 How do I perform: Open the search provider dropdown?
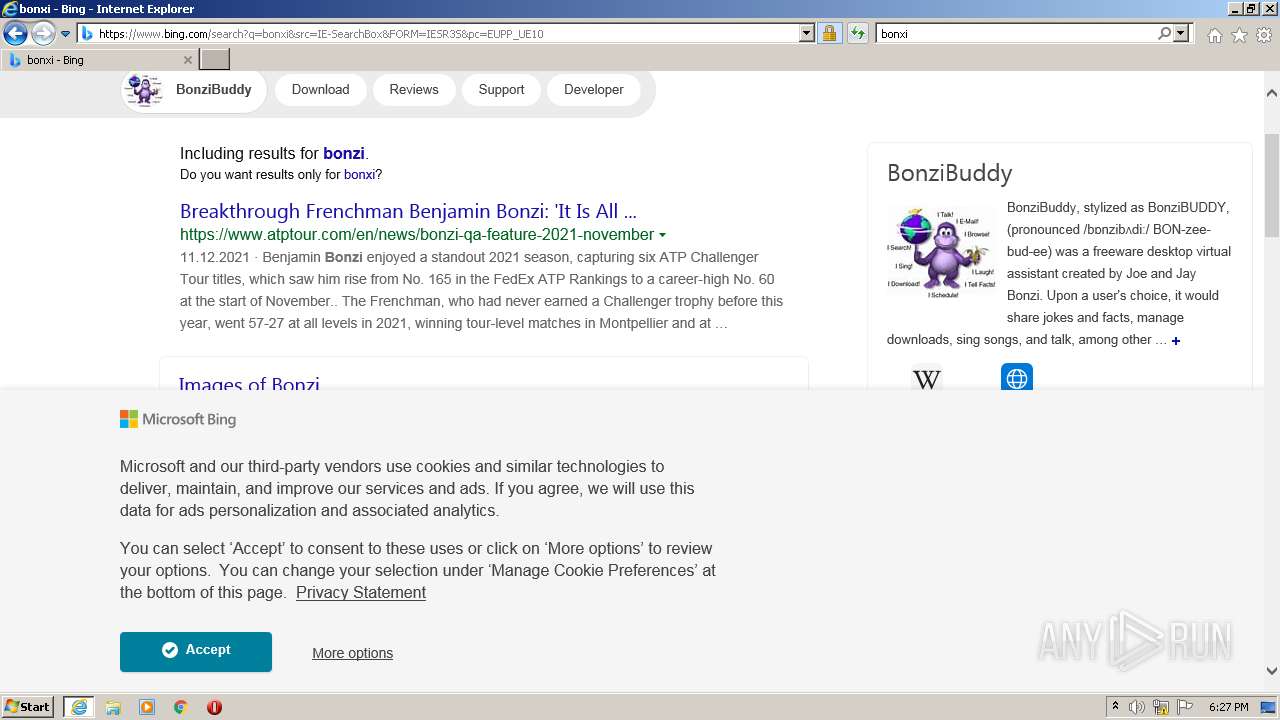coord(1182,34)
